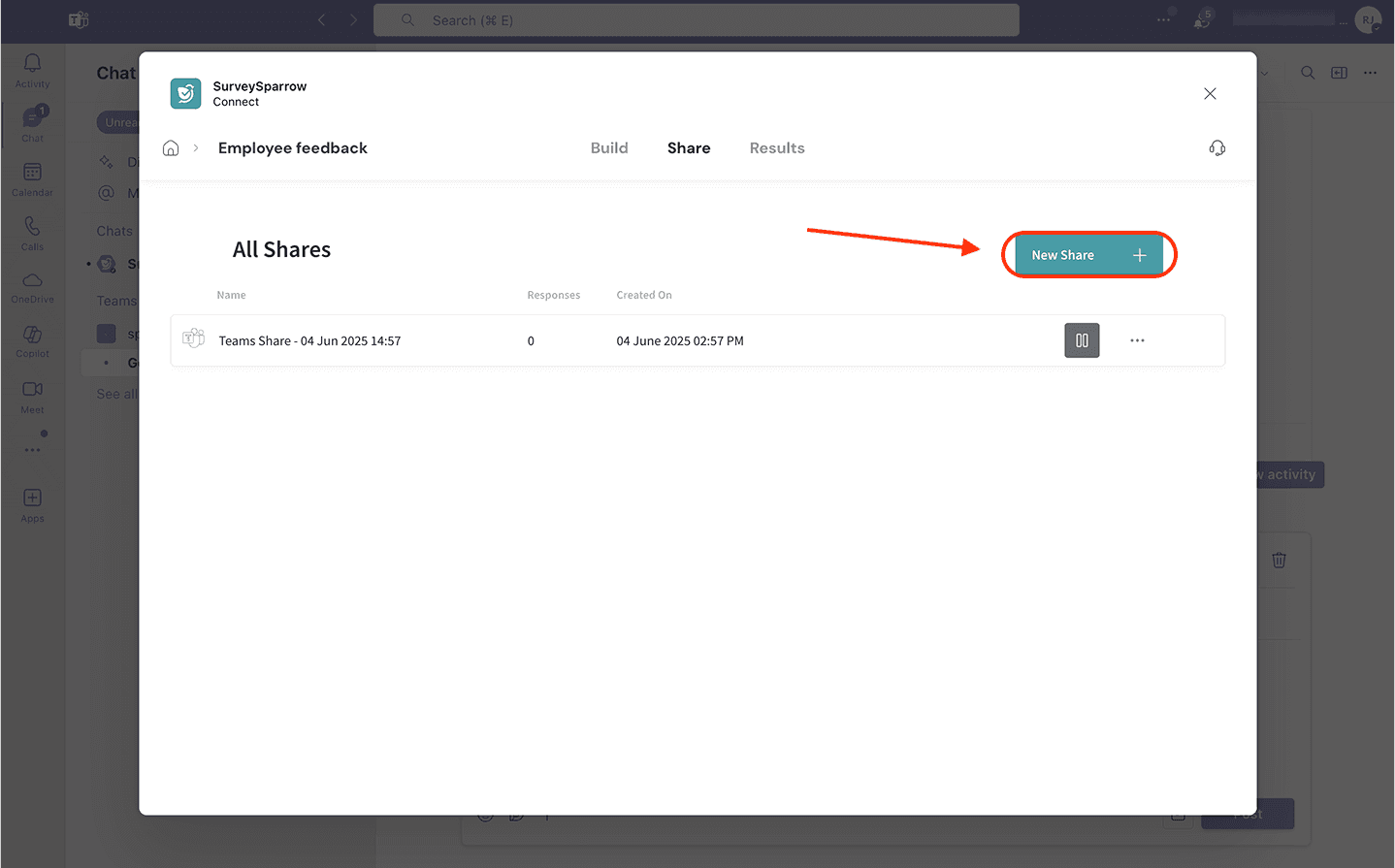Click the Teams search field
1395x868 pixels.
pos(696,20)
